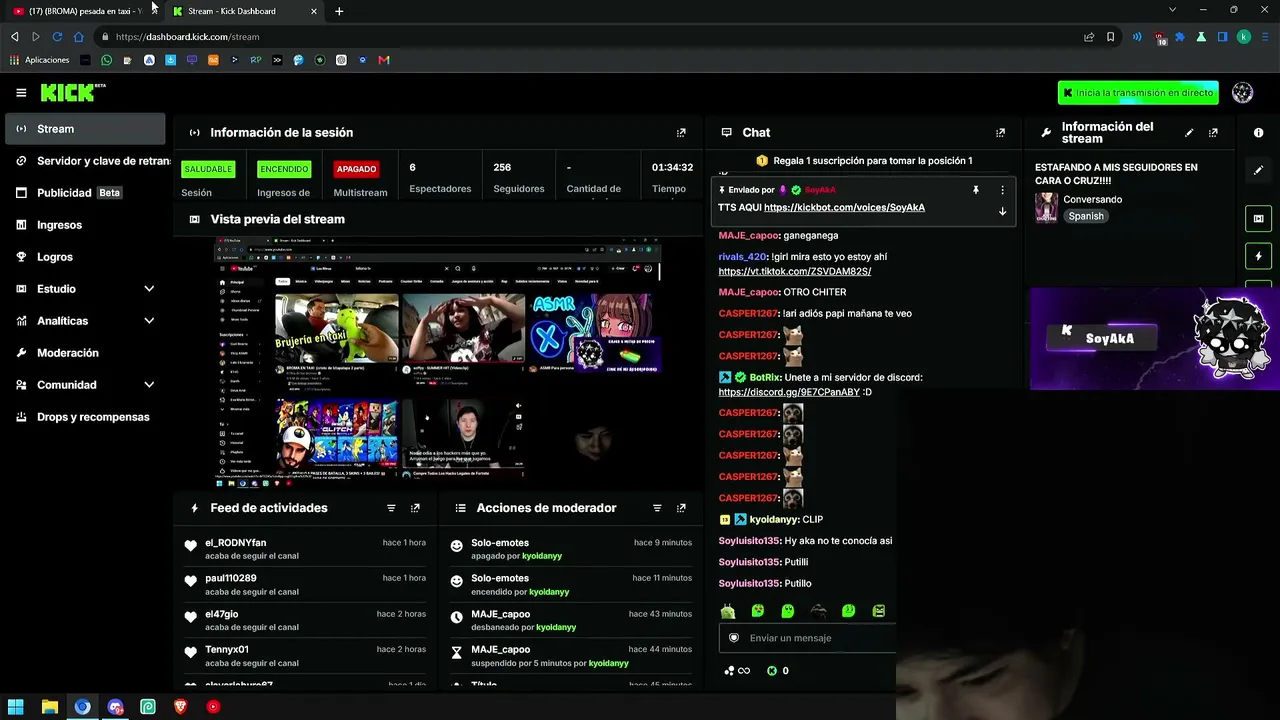
Task: Expand the Comunidad sidebar section
Action: [149, 385]
